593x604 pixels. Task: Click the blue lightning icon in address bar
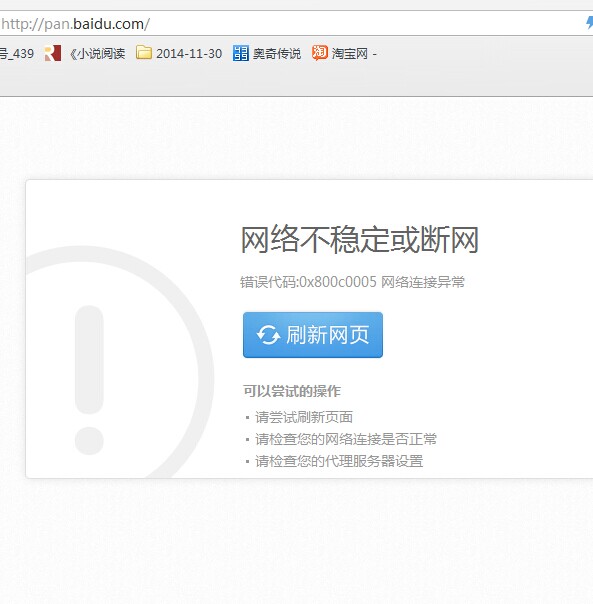590,23
